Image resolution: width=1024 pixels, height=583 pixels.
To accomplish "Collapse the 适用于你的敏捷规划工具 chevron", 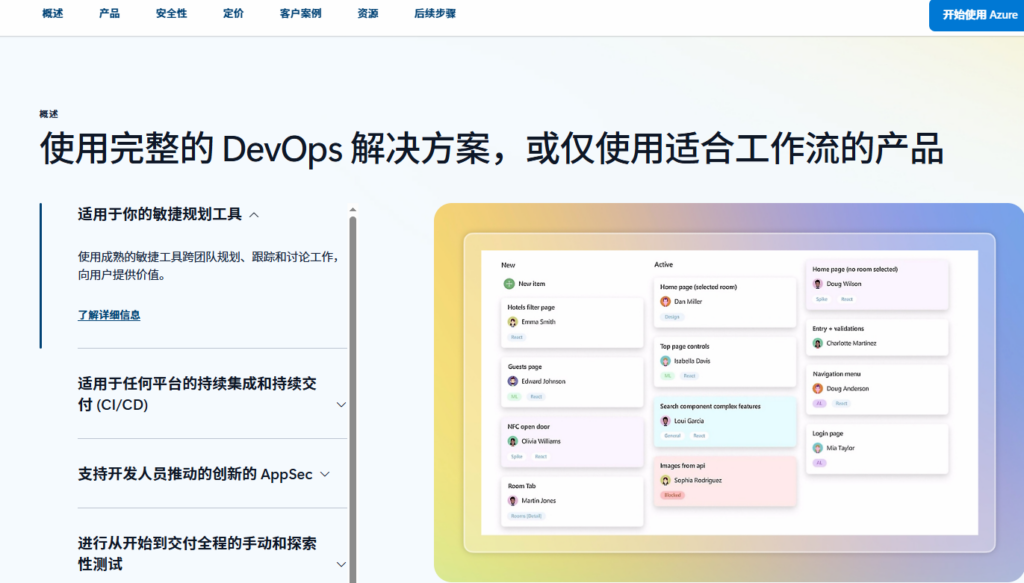I will click(254, 215).
